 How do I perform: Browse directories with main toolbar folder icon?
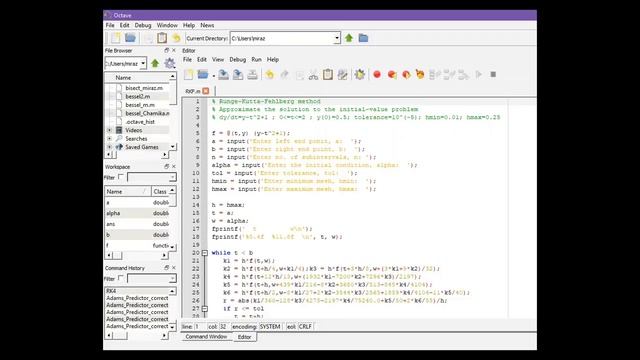click(363, 38)
